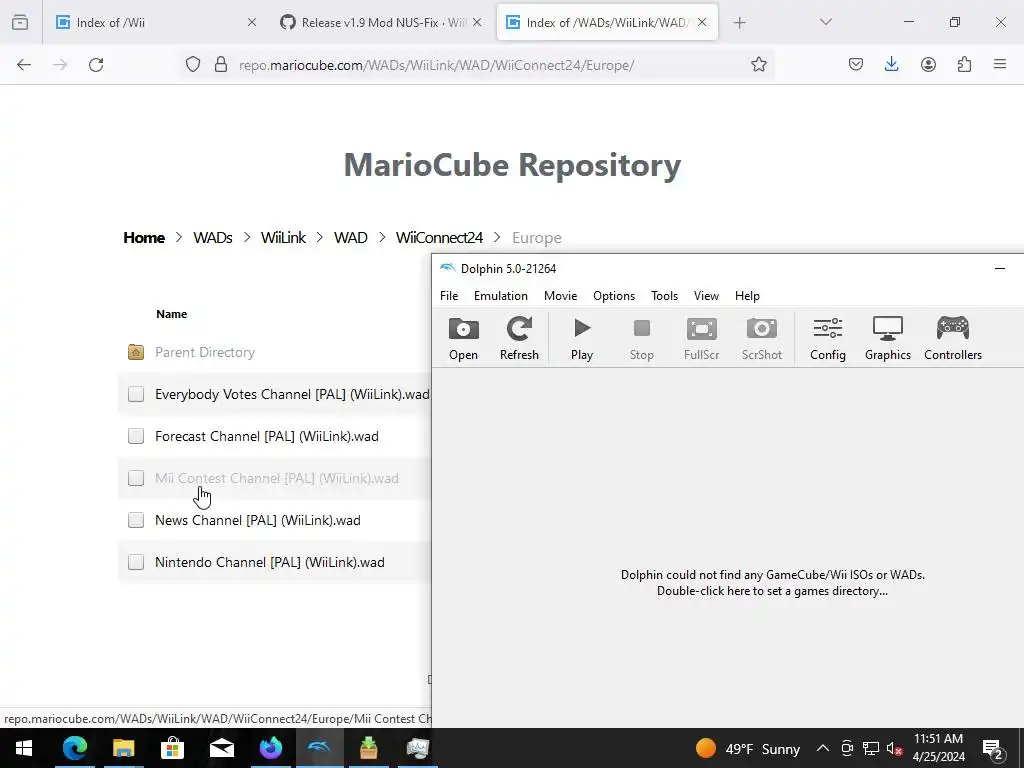
Task: Click the Open toolbar icon in Dolphin
Action: click(x=463, y=338)
